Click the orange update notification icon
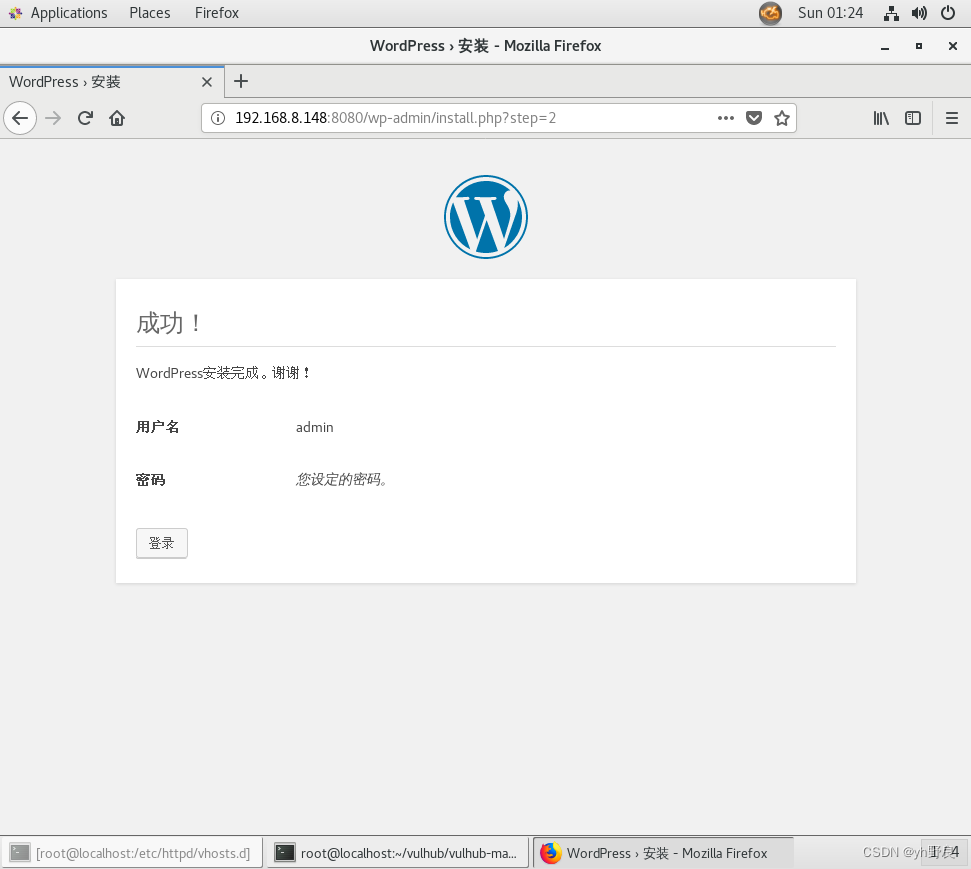 (x=770, y=13)
